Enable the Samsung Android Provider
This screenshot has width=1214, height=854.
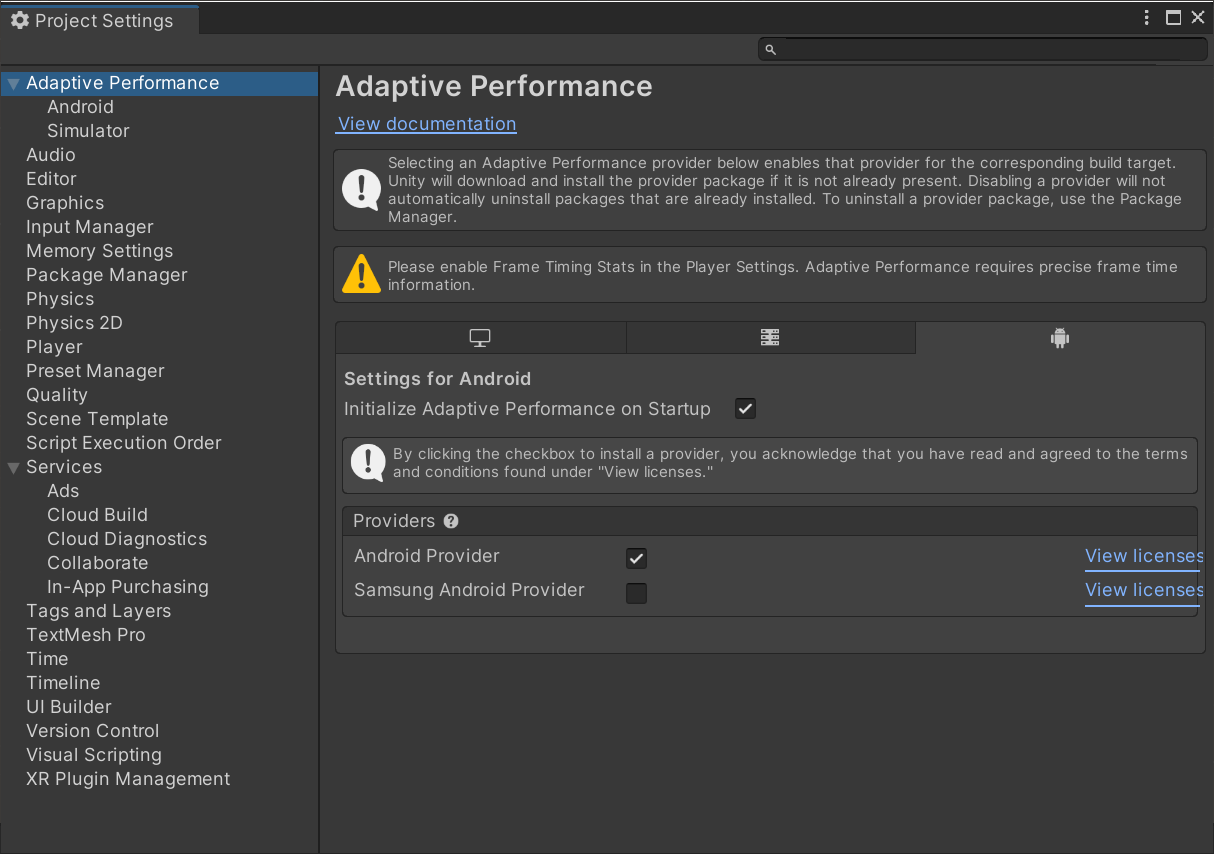coord(636,592)
